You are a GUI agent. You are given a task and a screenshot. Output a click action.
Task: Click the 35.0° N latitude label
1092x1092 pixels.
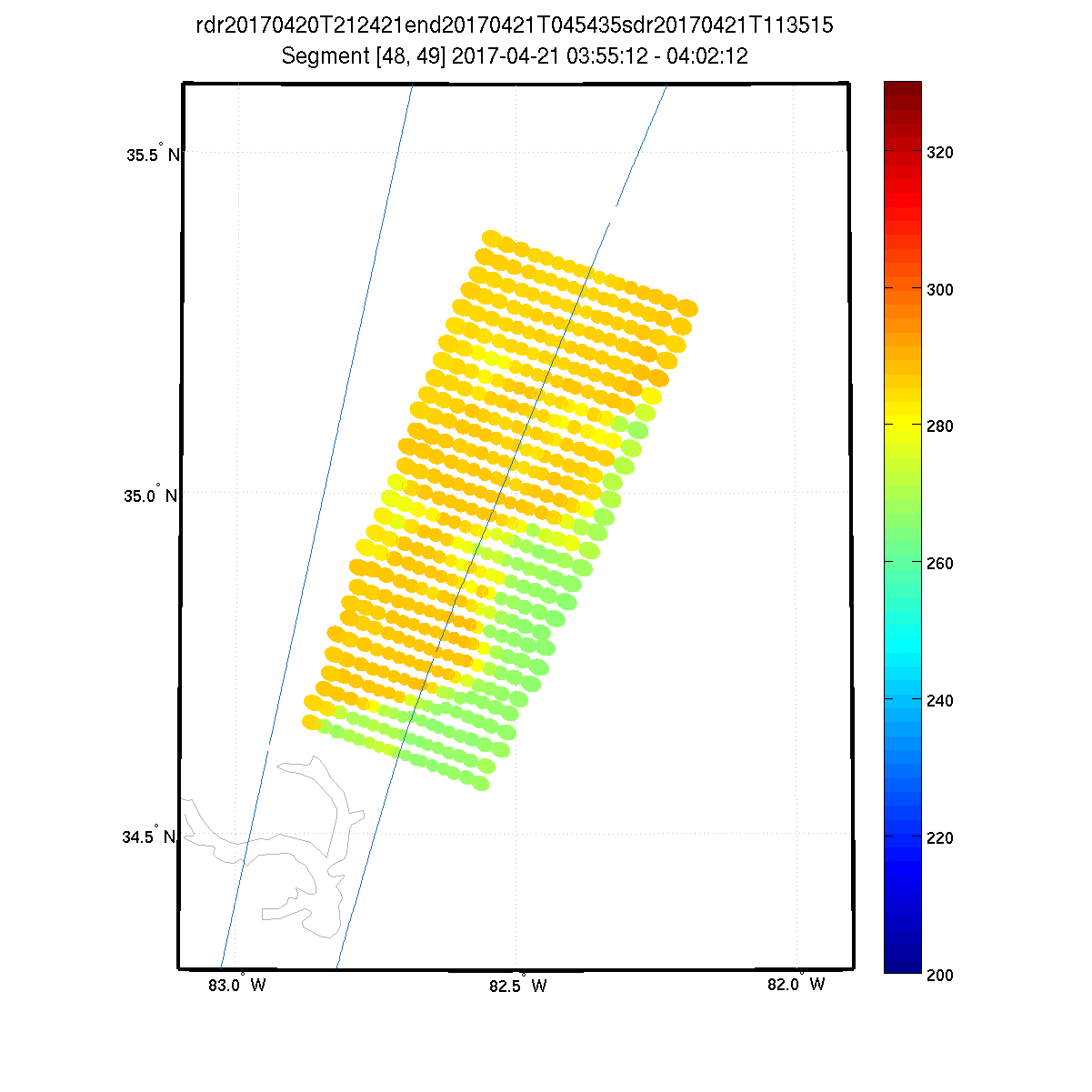pyautogui.click(x=149, y=495)
